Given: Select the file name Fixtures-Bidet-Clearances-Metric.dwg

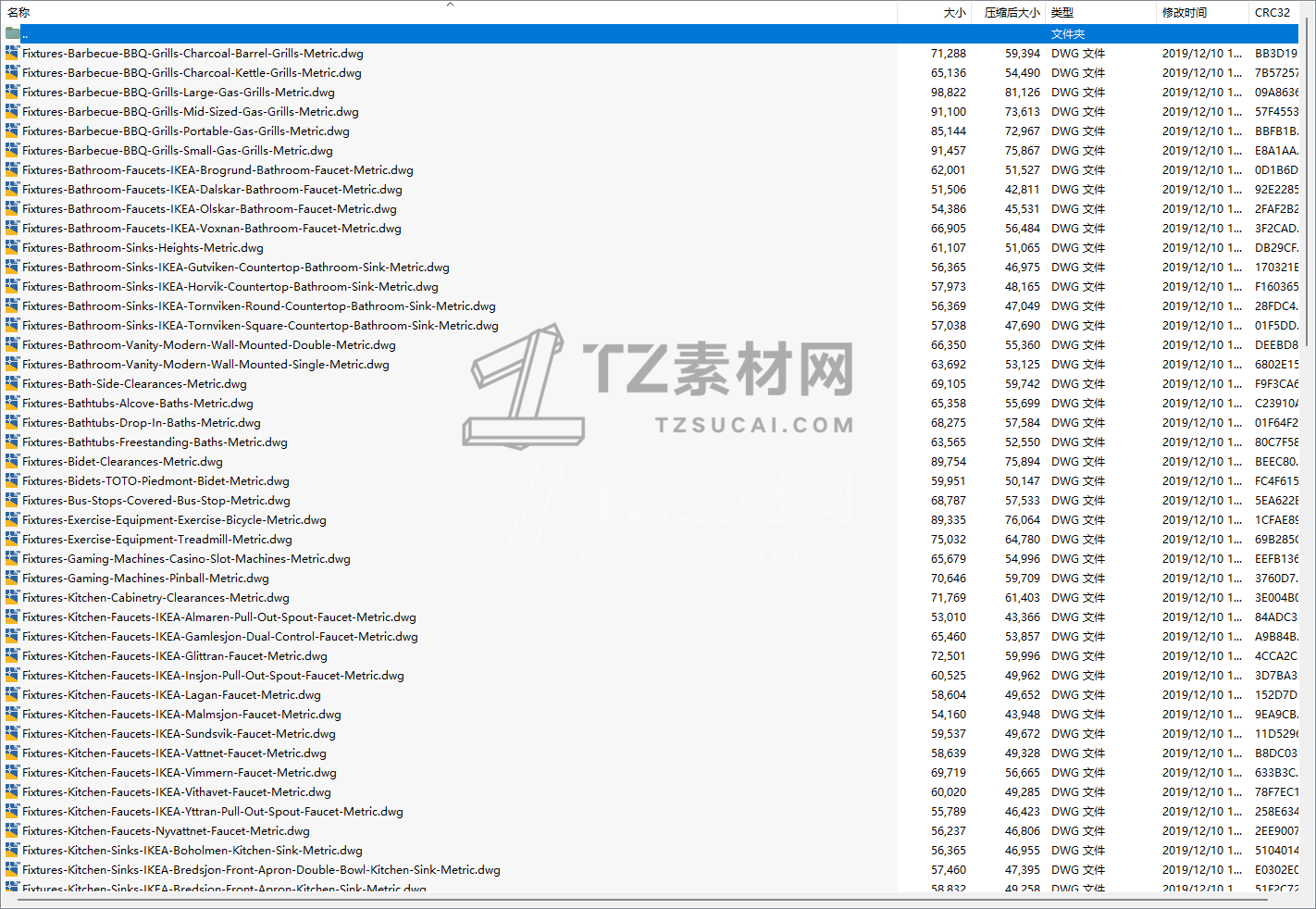Looking at the screenshot, I should (123, 461).
